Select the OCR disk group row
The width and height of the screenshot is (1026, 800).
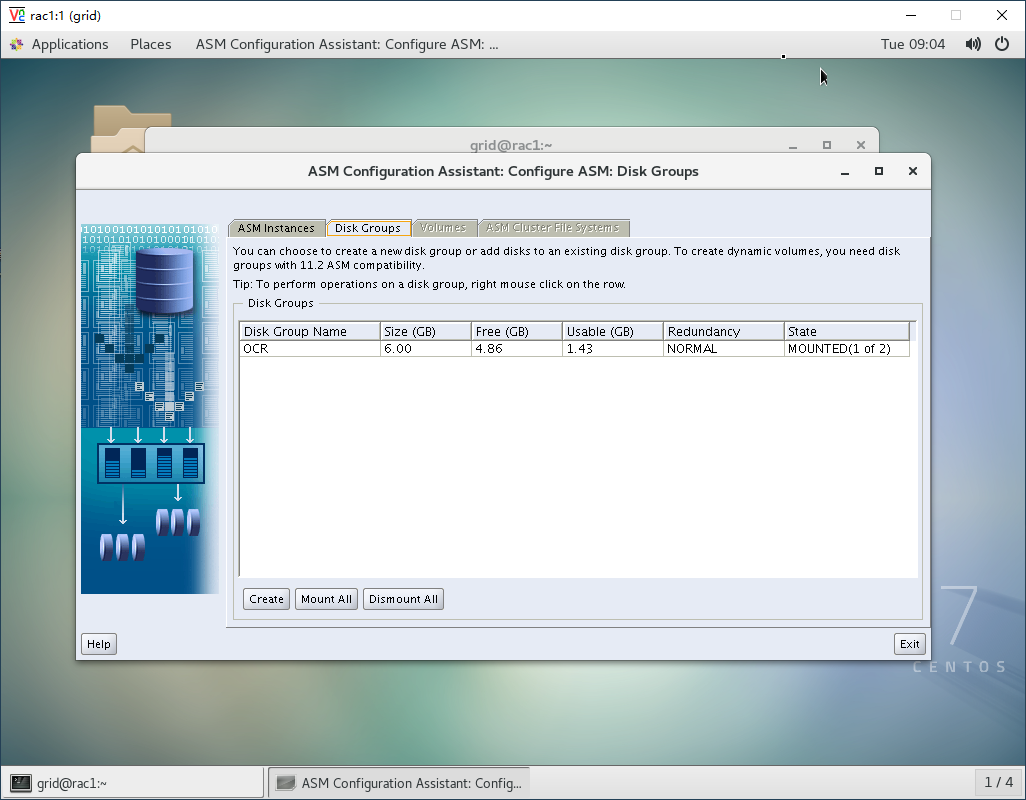click(575, 349)
